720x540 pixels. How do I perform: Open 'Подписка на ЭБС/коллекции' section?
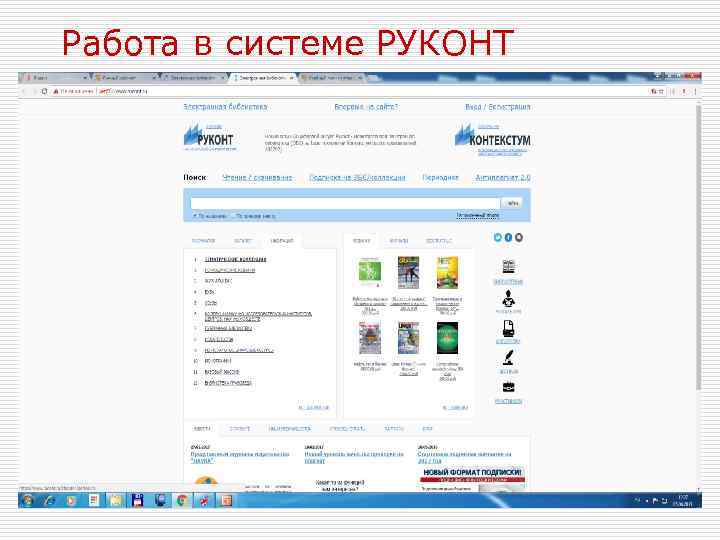357,177
